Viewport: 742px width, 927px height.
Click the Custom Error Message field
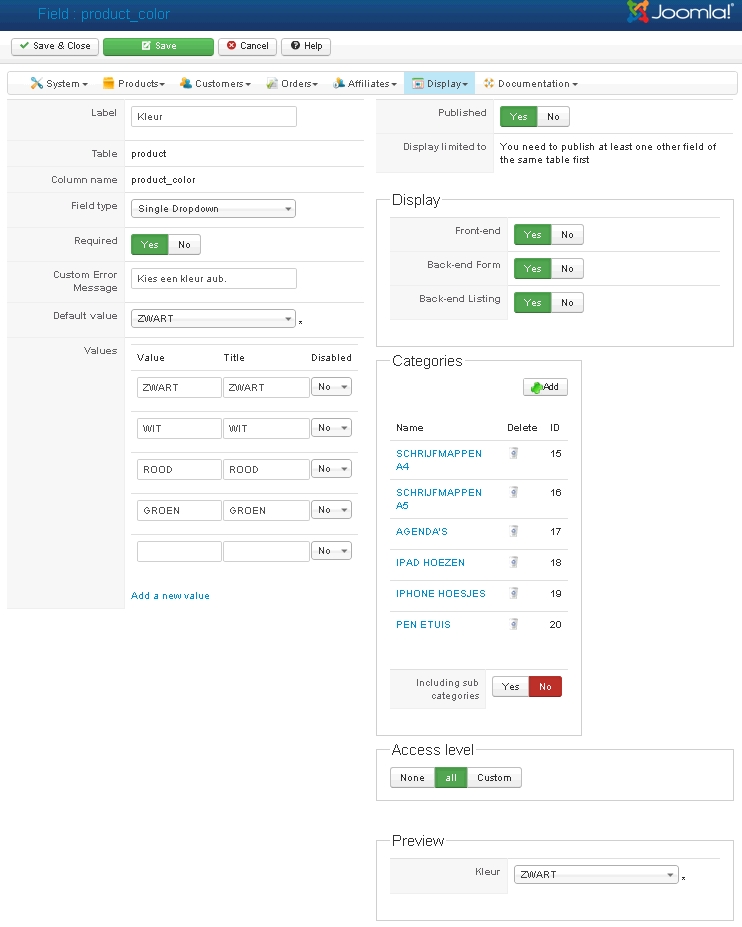[x=213, y=278]
